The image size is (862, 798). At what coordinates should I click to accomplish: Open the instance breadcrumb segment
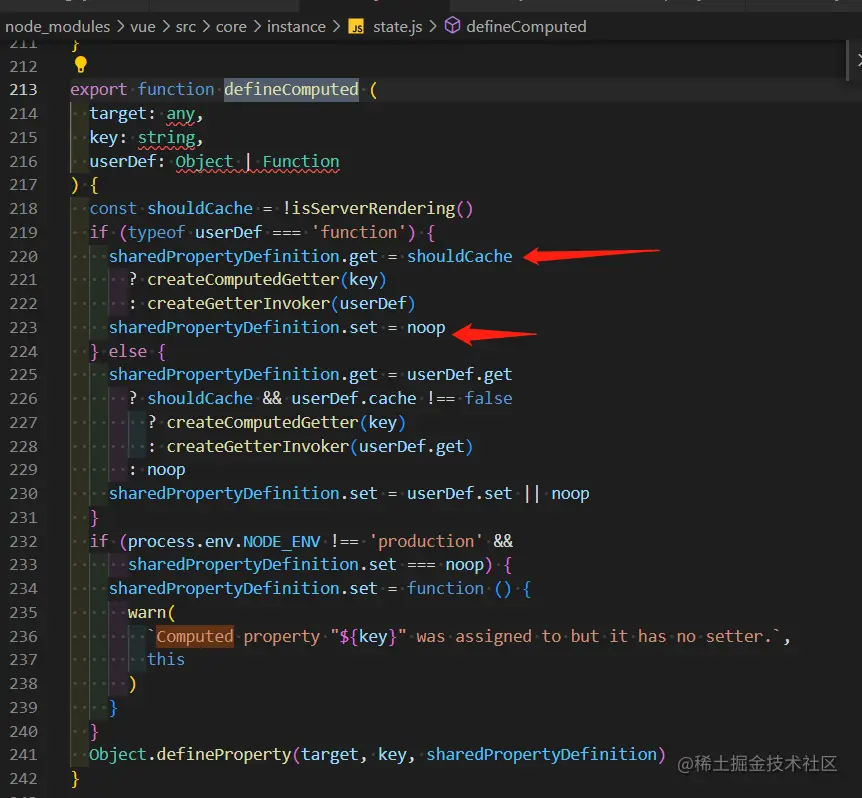point(296,26)
